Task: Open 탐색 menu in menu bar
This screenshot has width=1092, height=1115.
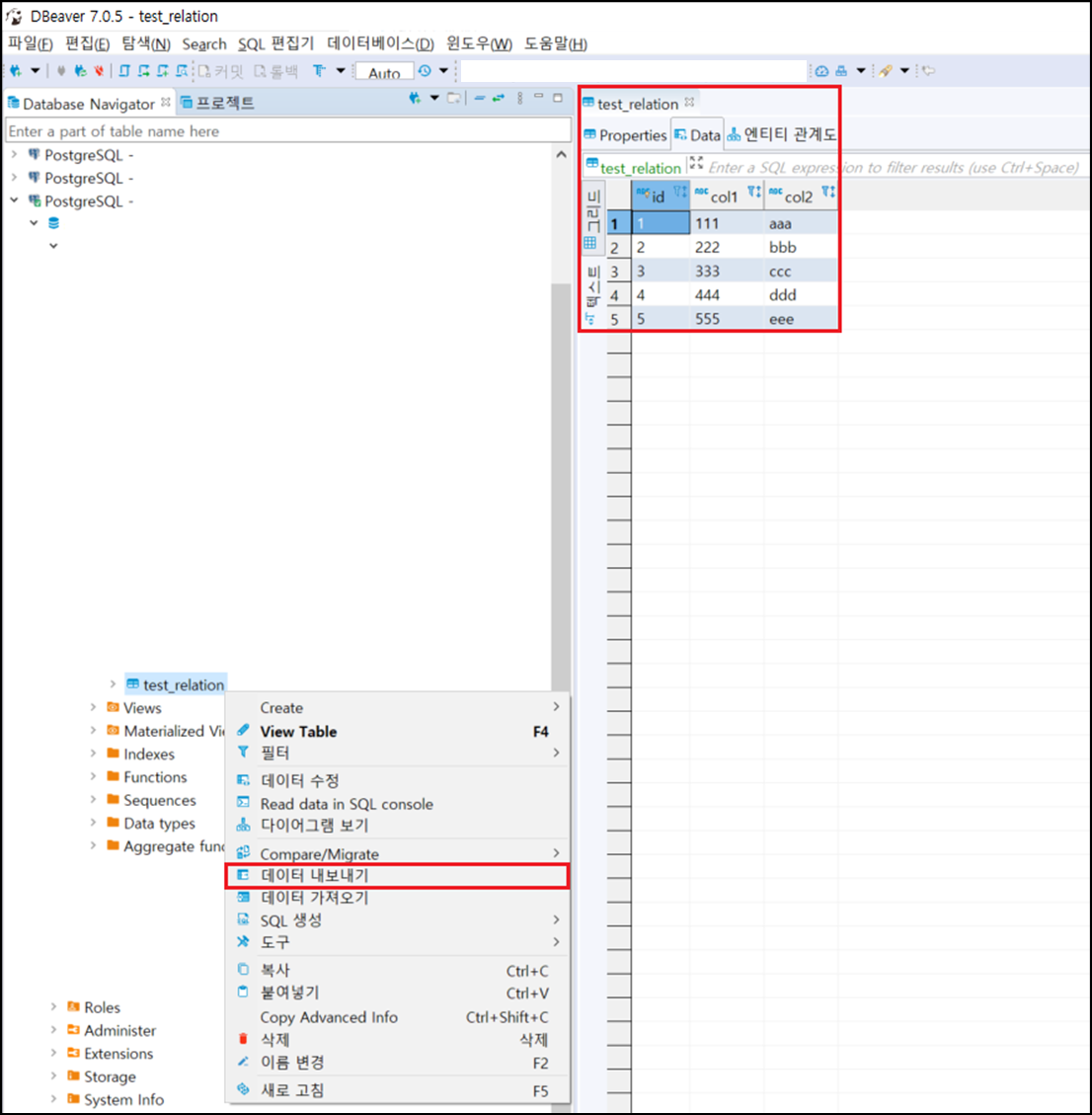Action: [146, 43]
